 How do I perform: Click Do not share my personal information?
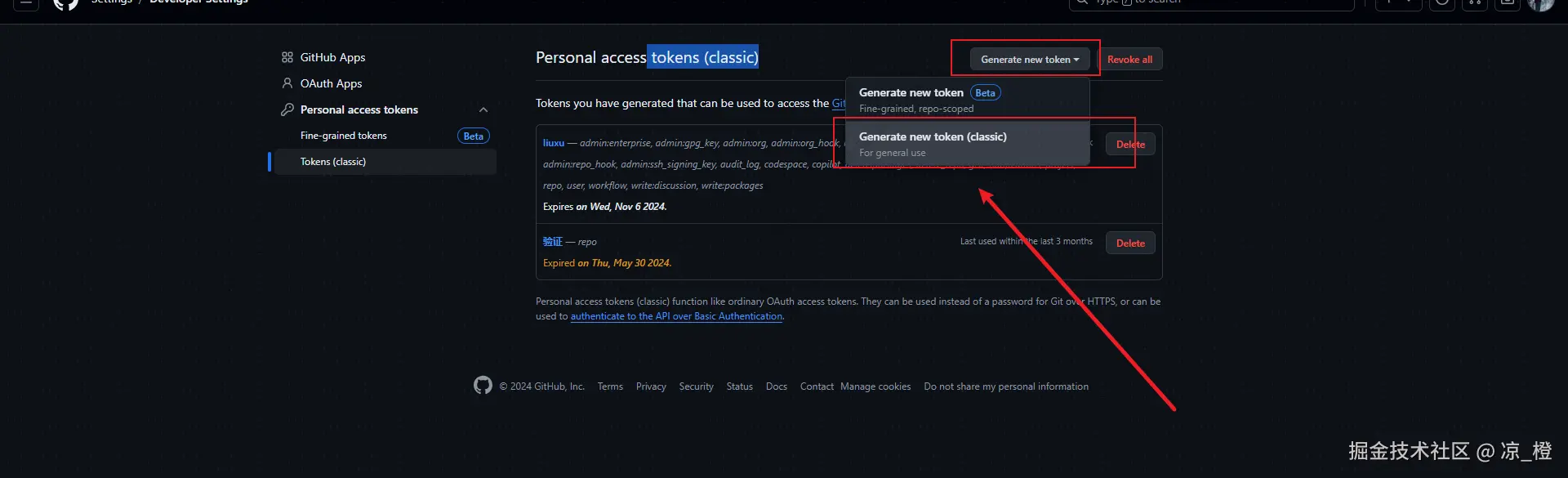tap(1006, 386)
